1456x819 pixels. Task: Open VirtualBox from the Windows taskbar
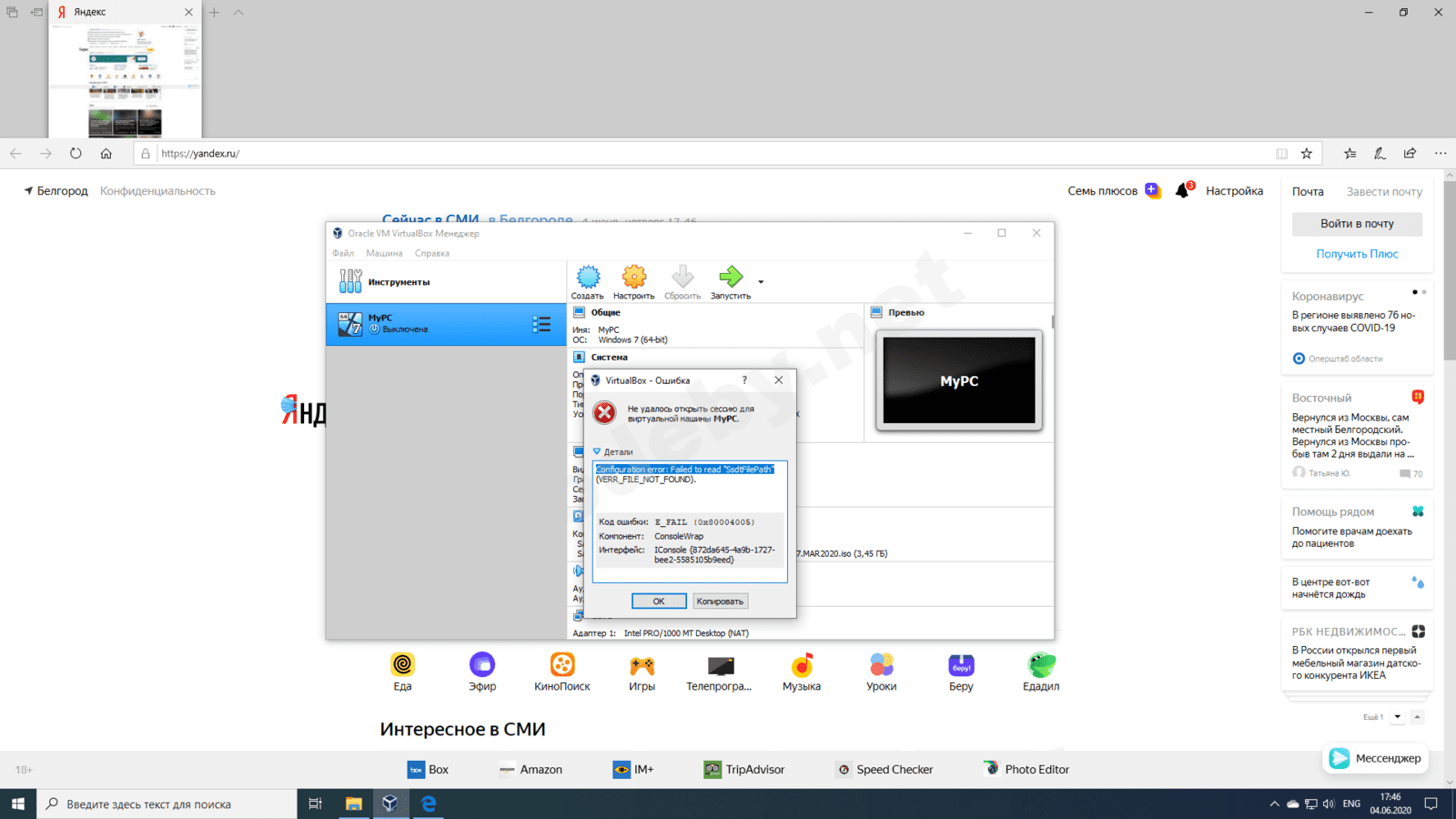[389, 804]
